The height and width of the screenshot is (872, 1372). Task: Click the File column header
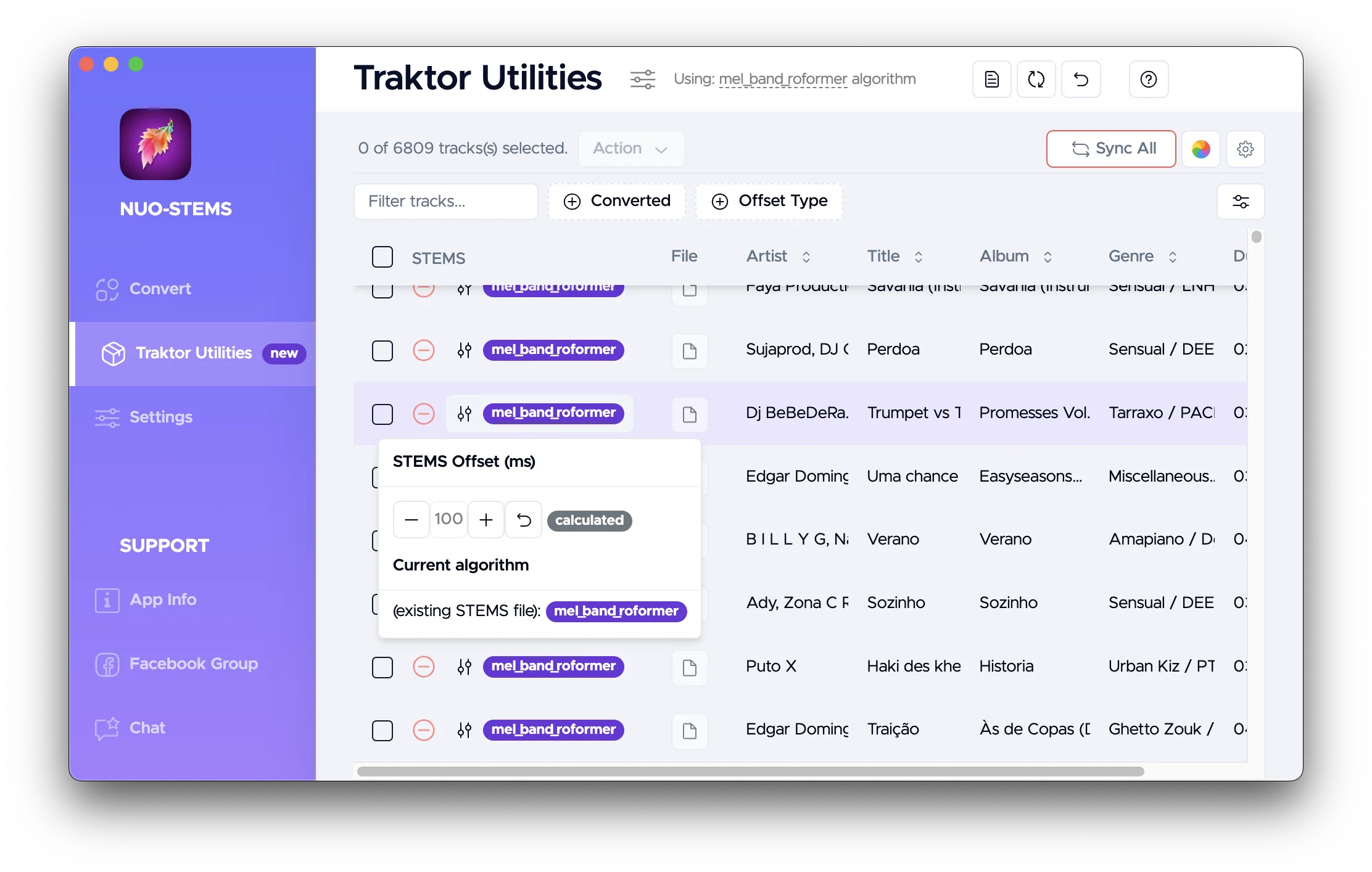[x=684, y=257]
